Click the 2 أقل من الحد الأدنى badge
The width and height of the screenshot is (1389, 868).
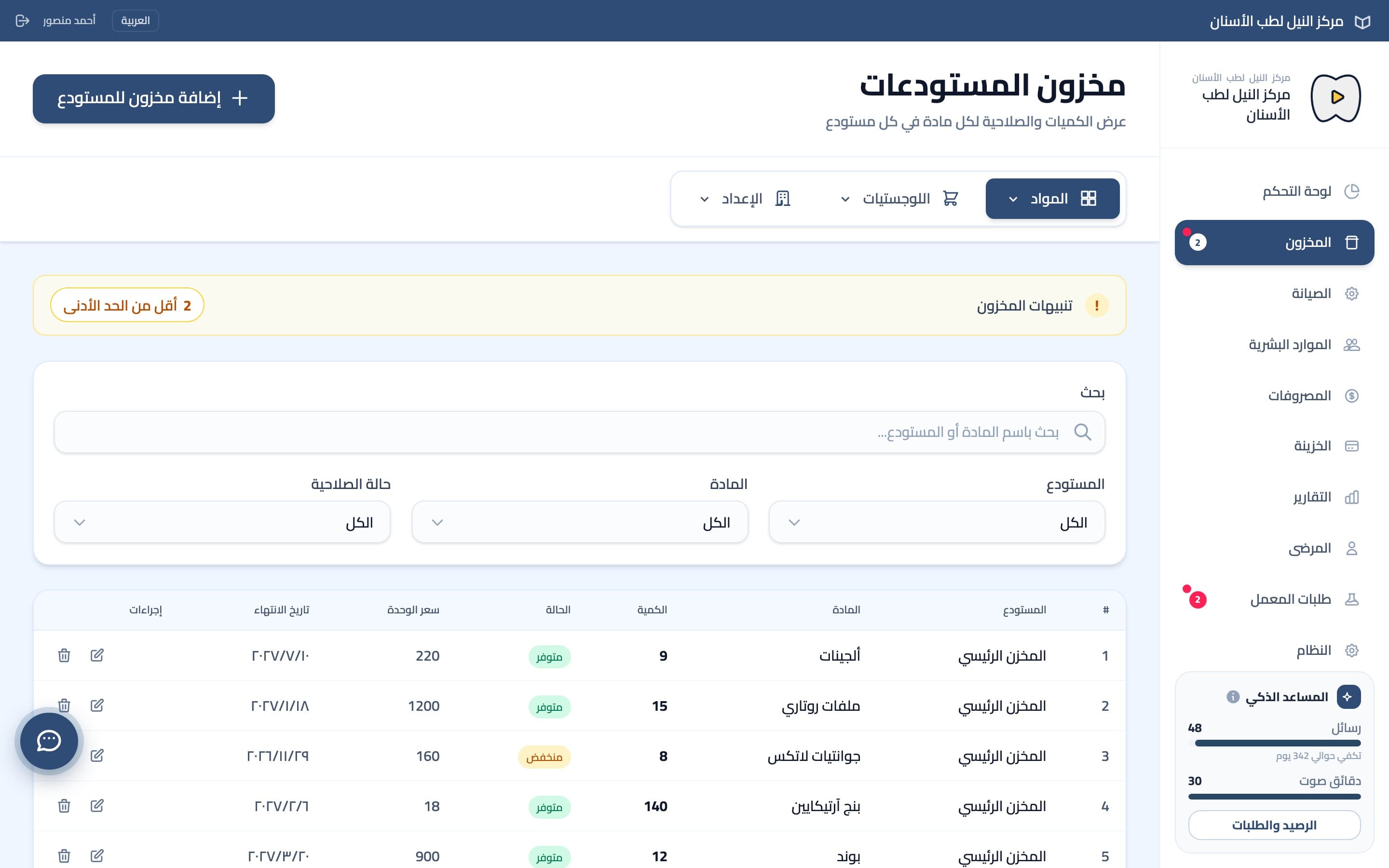tap(127, 305)
